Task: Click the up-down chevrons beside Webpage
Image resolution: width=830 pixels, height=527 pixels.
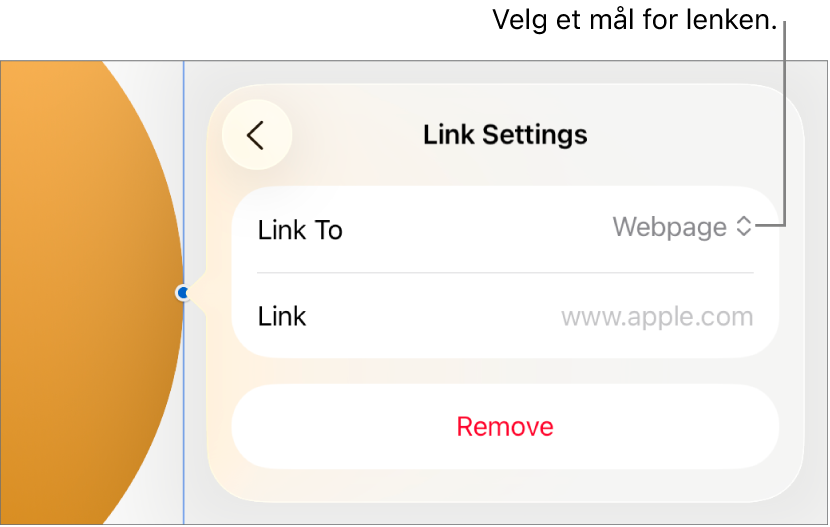Action: click(744, 226)
